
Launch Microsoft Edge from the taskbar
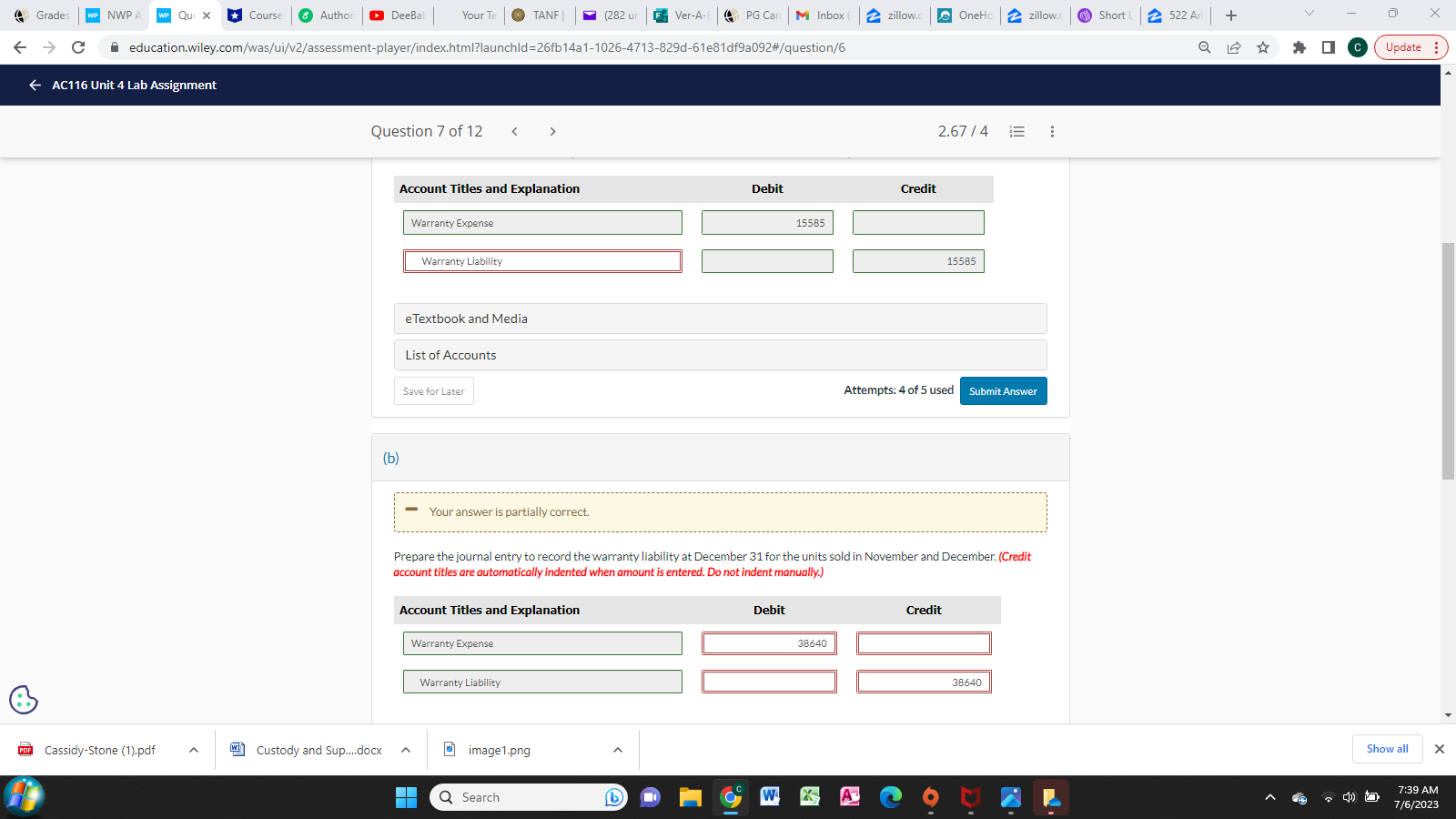click(x=890, y=797)
